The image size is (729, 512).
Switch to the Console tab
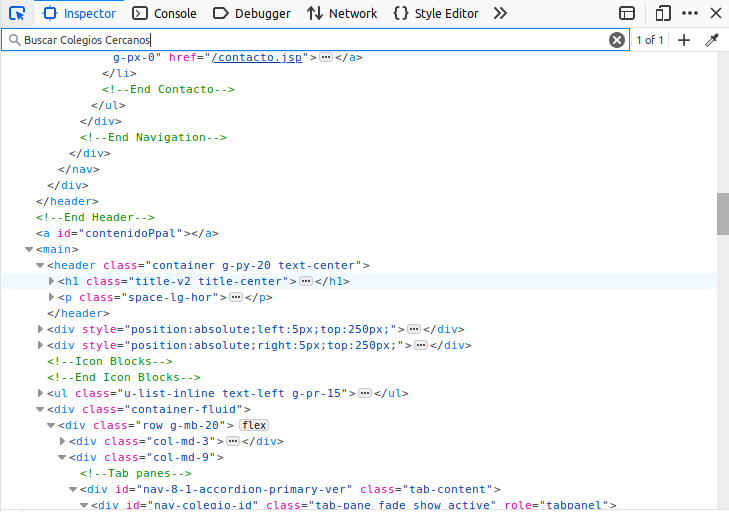coord(164,13)
